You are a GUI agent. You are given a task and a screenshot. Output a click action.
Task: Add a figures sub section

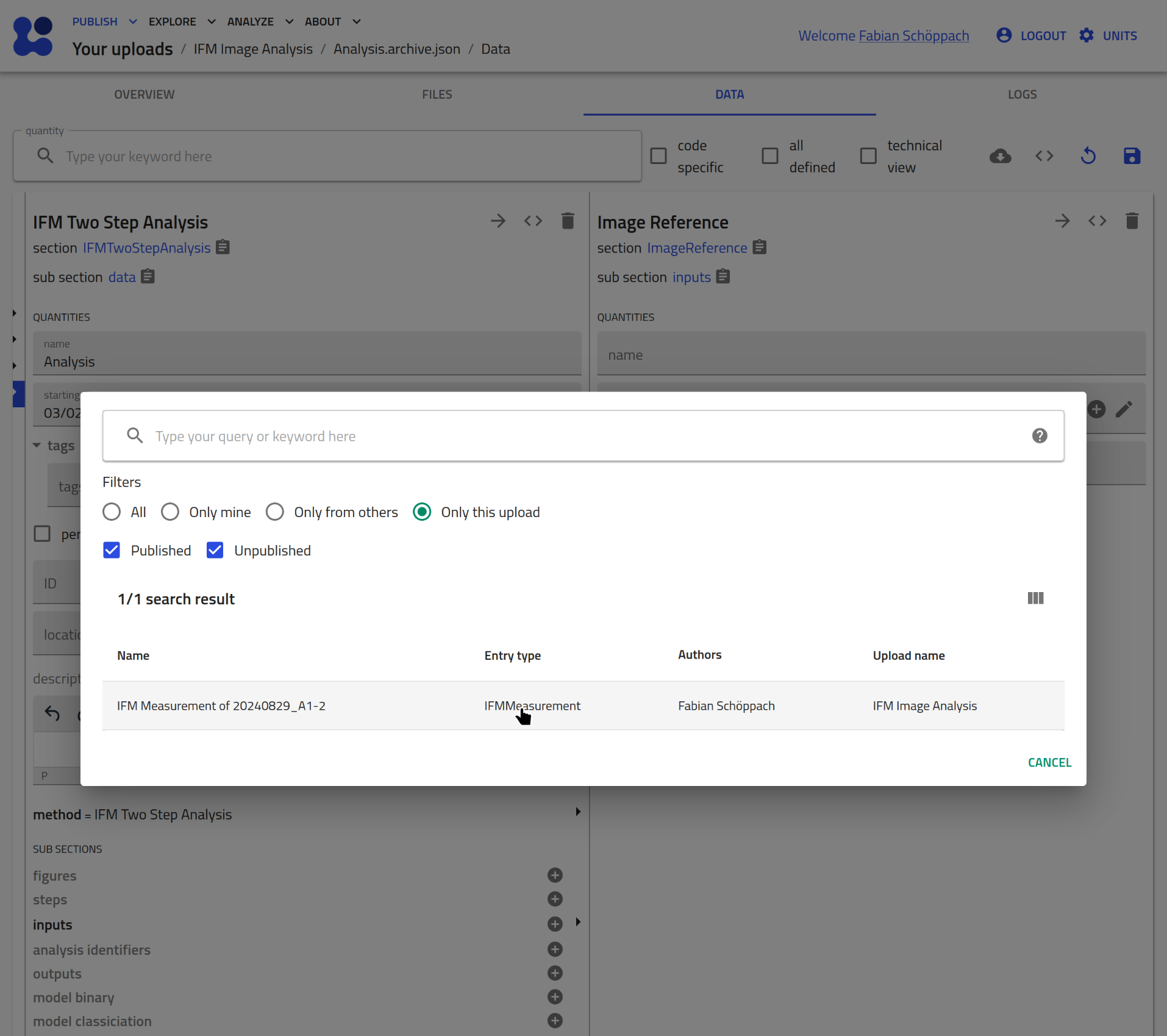coord(554,875)
